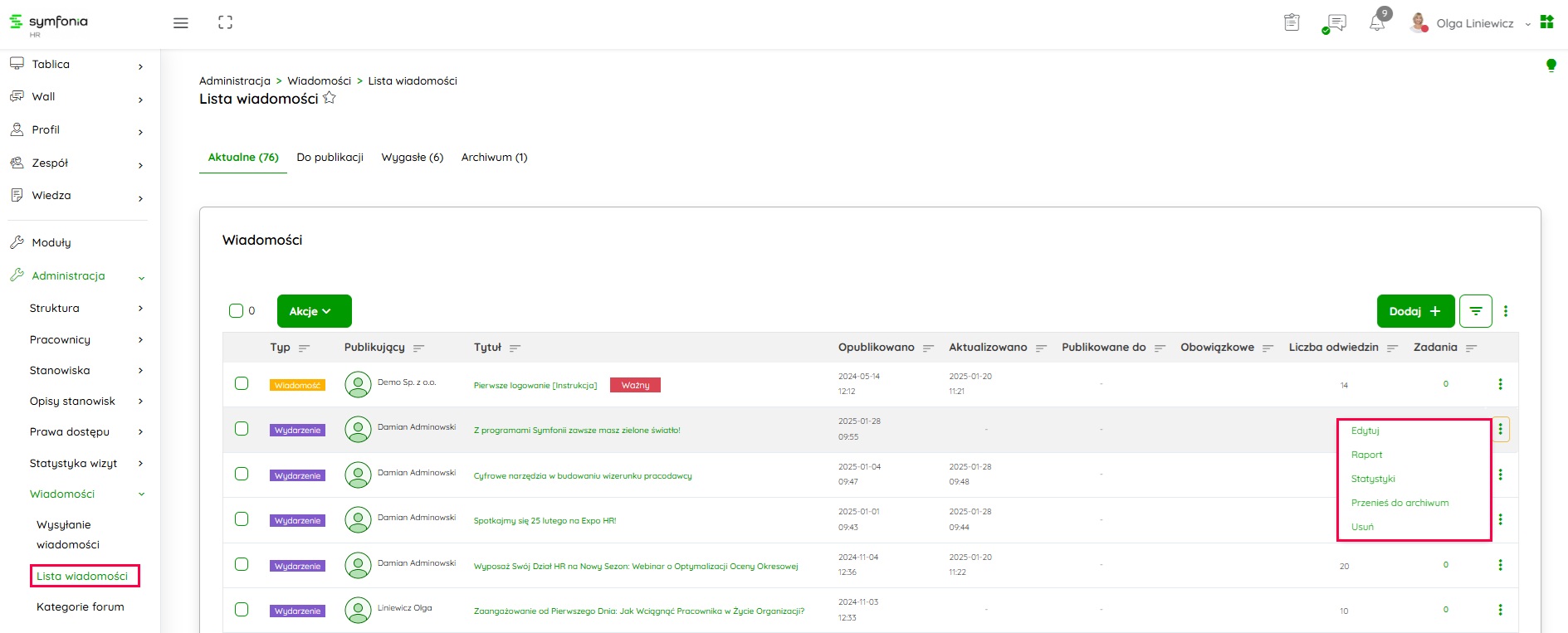The height and width of the screenshot is (633, 1568).
Task: Mark Lista wiadomości as favorite with star
Action: tap(330, 98)
